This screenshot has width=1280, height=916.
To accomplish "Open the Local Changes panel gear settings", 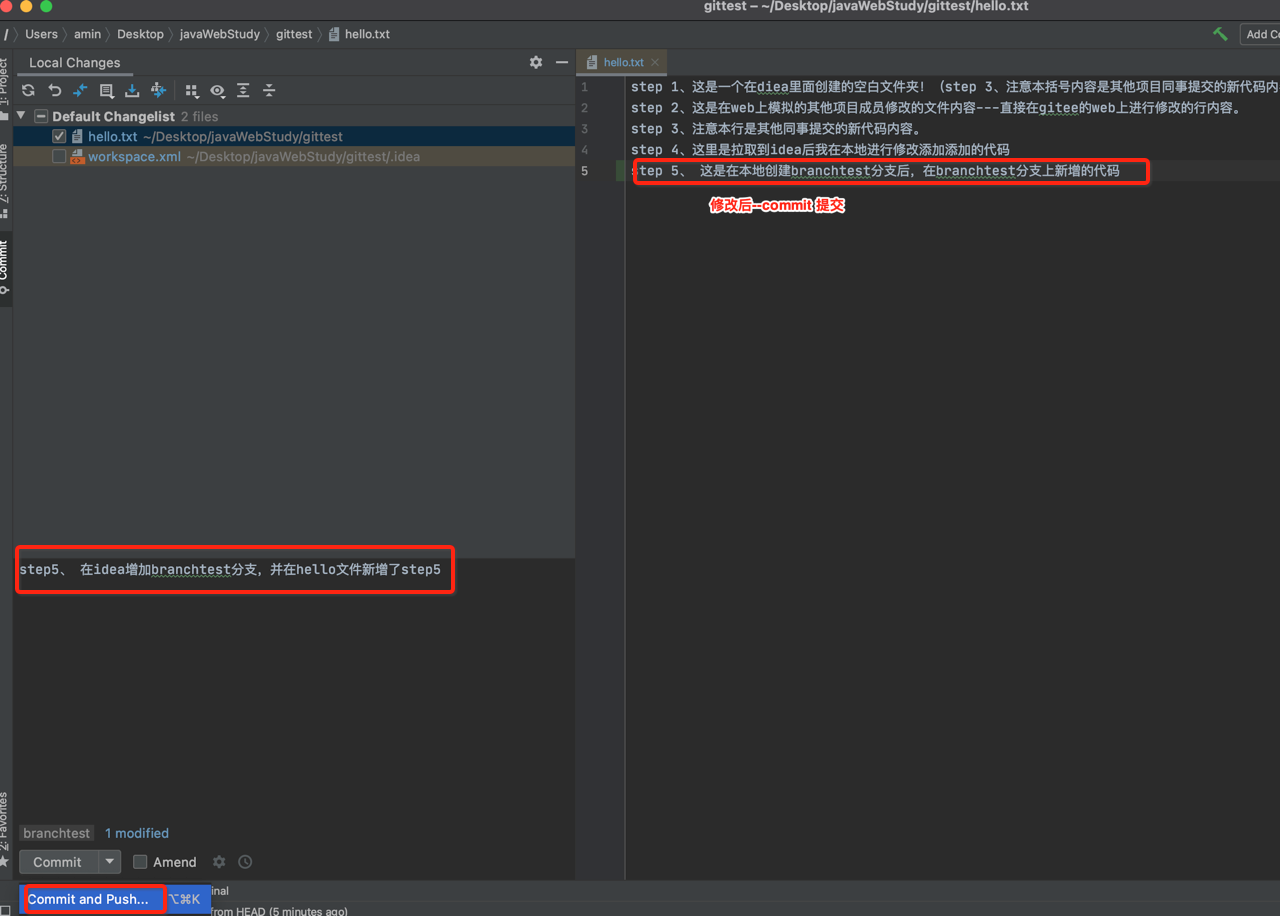I will [536, 62].
